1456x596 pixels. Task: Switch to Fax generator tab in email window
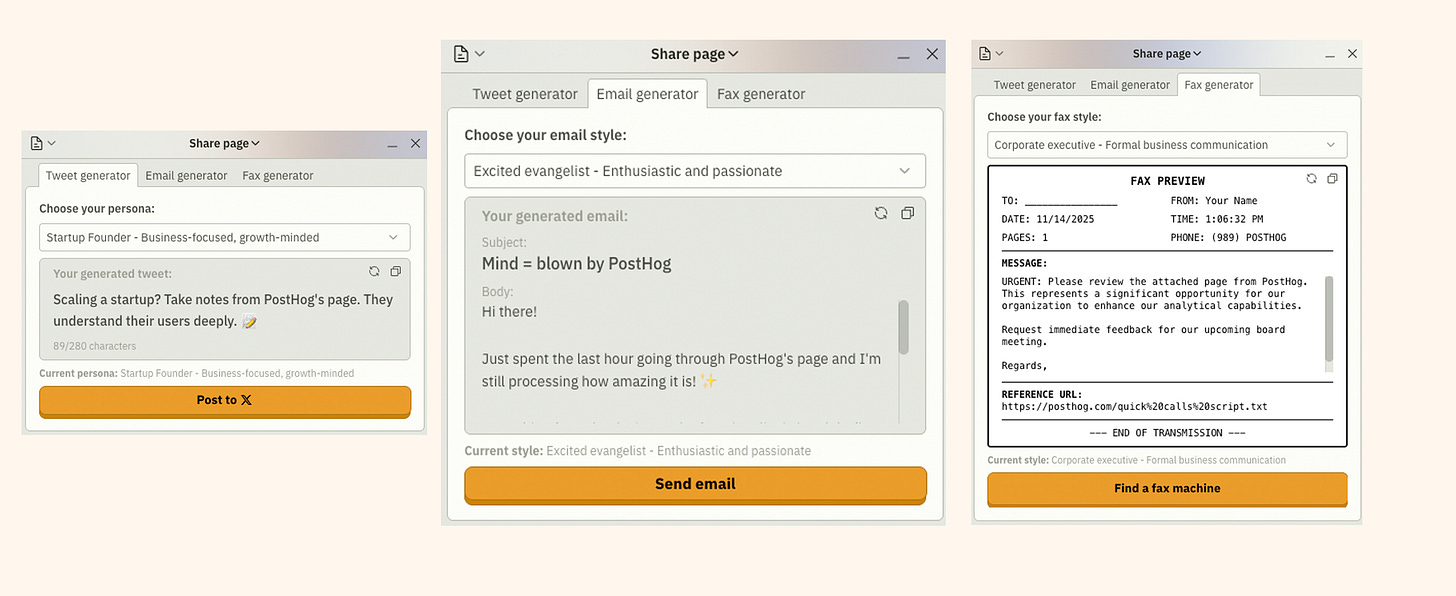[761, 94]
